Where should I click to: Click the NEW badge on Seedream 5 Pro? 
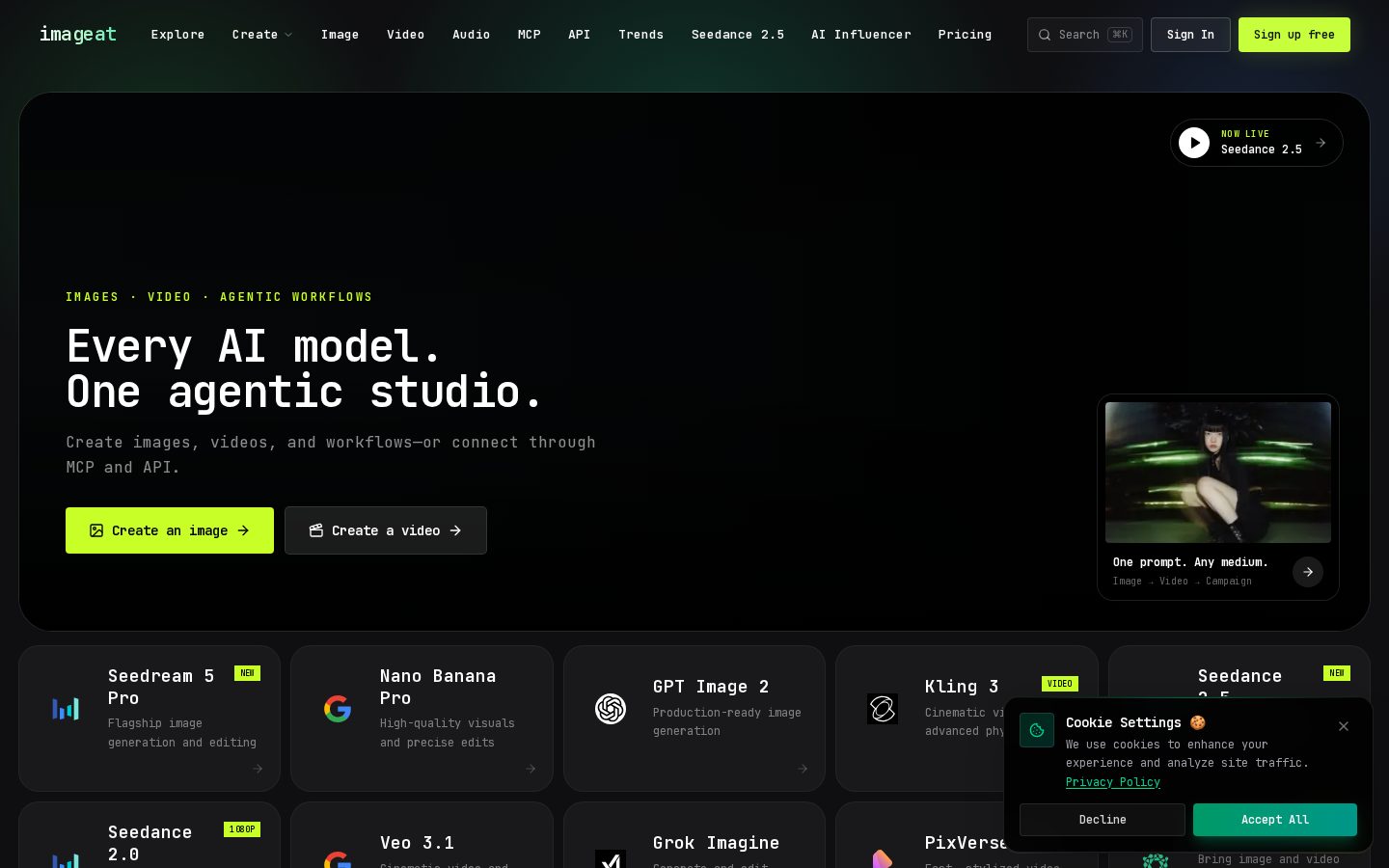point(247,673)
